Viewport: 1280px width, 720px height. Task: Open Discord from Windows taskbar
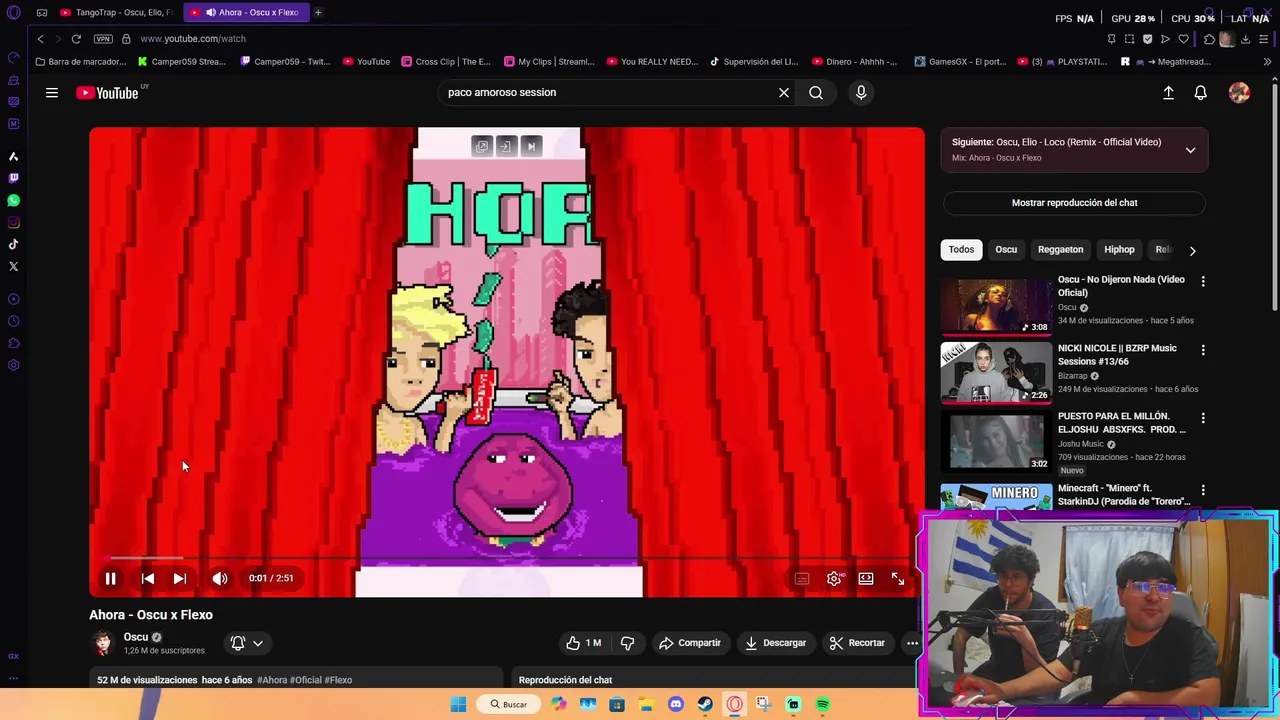point(675,704)
